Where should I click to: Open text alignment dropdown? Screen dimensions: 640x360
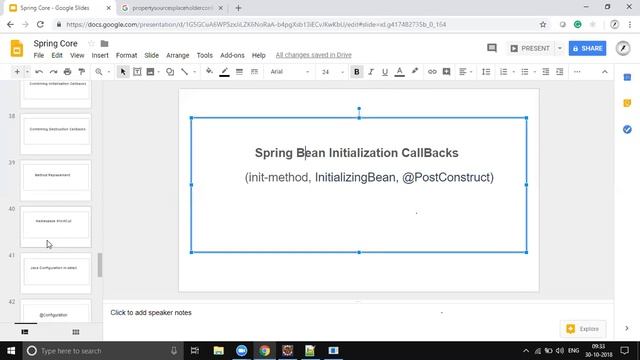click(x=465, y=72)
